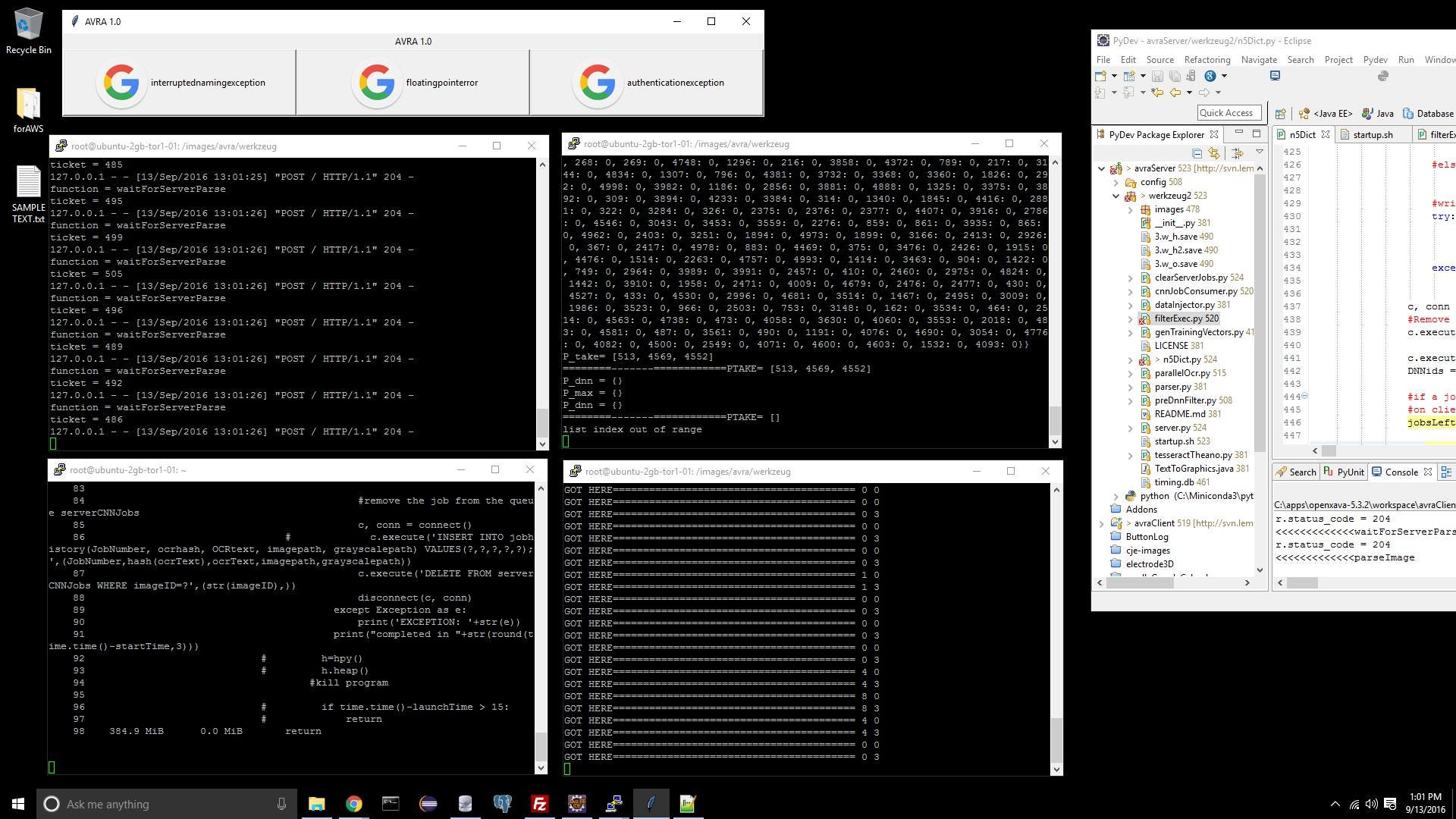Click the Open Perspective icon
1456x819 pixels.
click(1280, 114)
